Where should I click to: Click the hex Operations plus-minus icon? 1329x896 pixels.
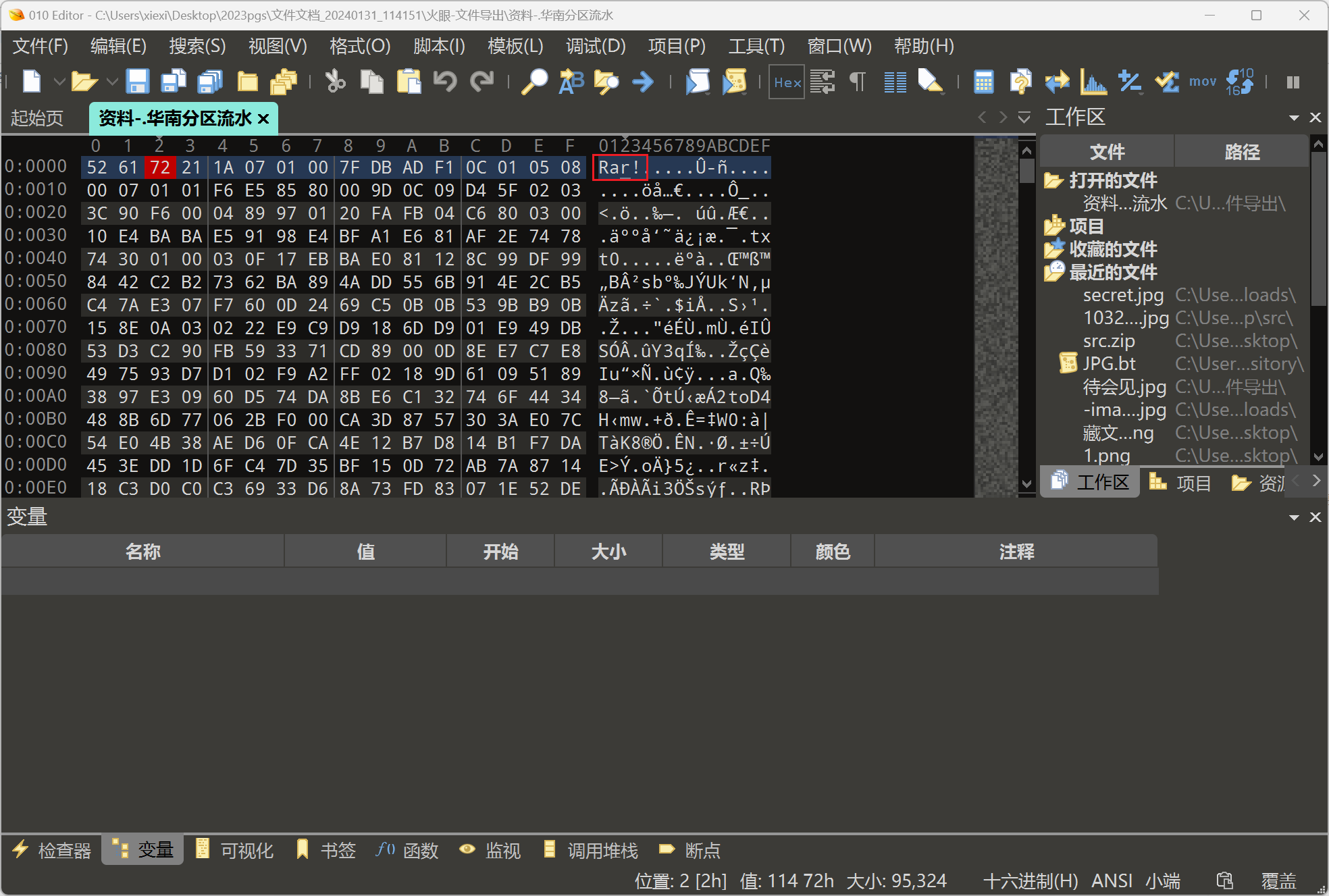[1130, 82]
